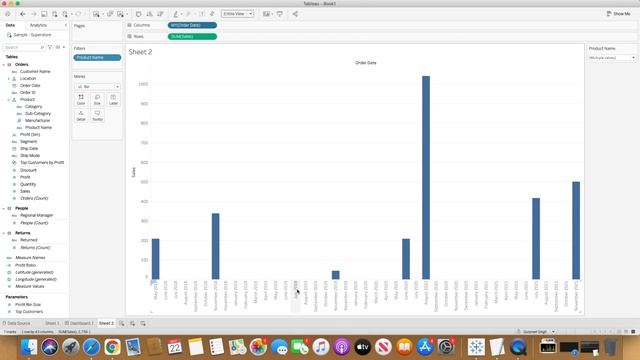
Task: Click the Detail mark card
Action: pyautogui.click(x=81, y=116)
